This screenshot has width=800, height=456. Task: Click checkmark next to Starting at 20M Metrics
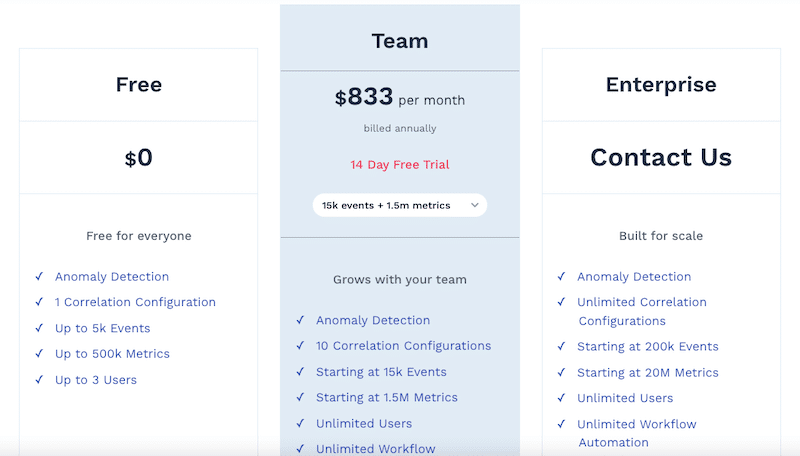click(x=561, y=373)
